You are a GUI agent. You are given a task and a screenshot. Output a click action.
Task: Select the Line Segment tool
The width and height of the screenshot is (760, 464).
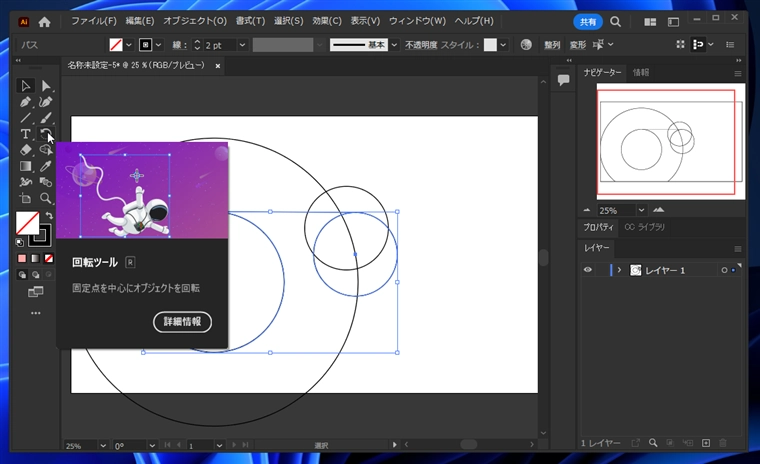pyautogui.click(x=25, y=118)
